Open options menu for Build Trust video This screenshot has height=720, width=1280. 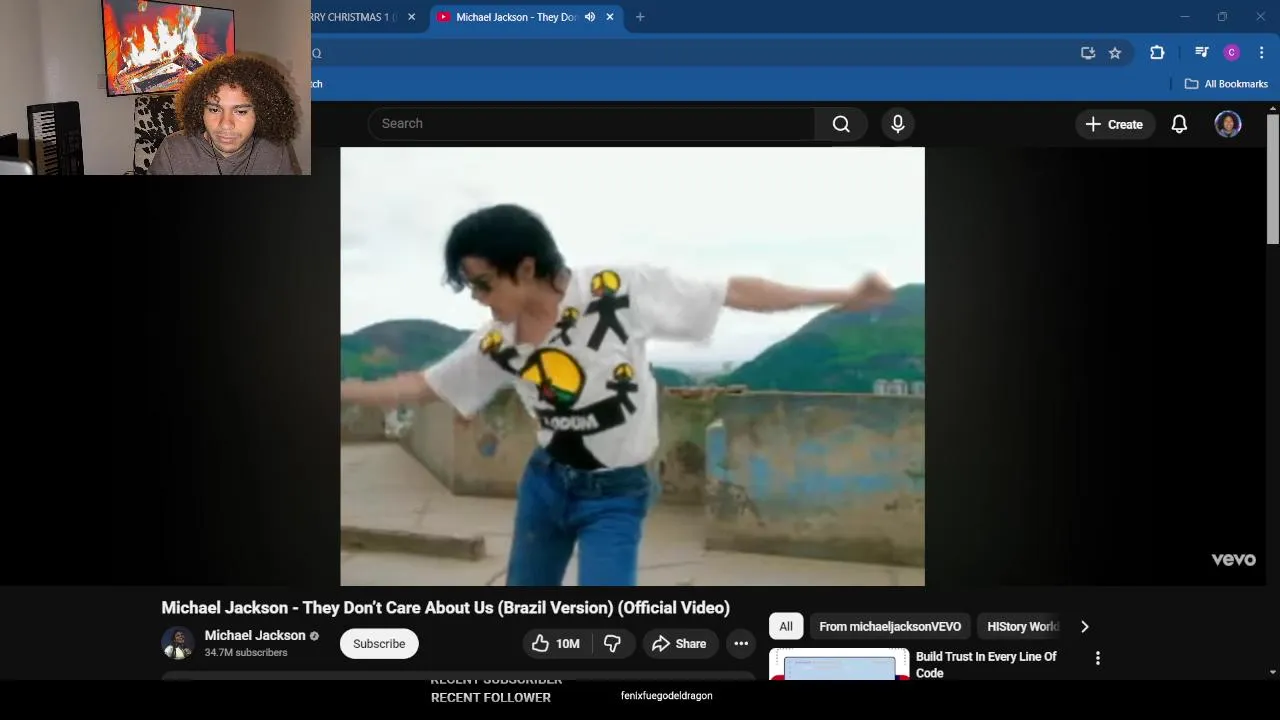1098,658
